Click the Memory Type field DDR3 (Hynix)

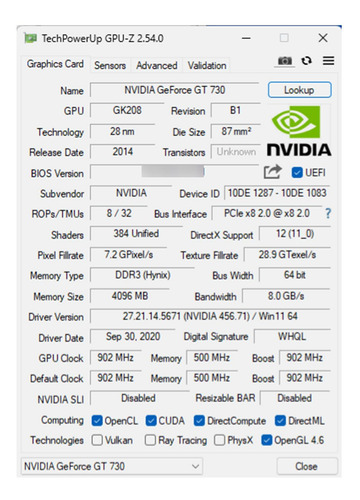(143, 275)
